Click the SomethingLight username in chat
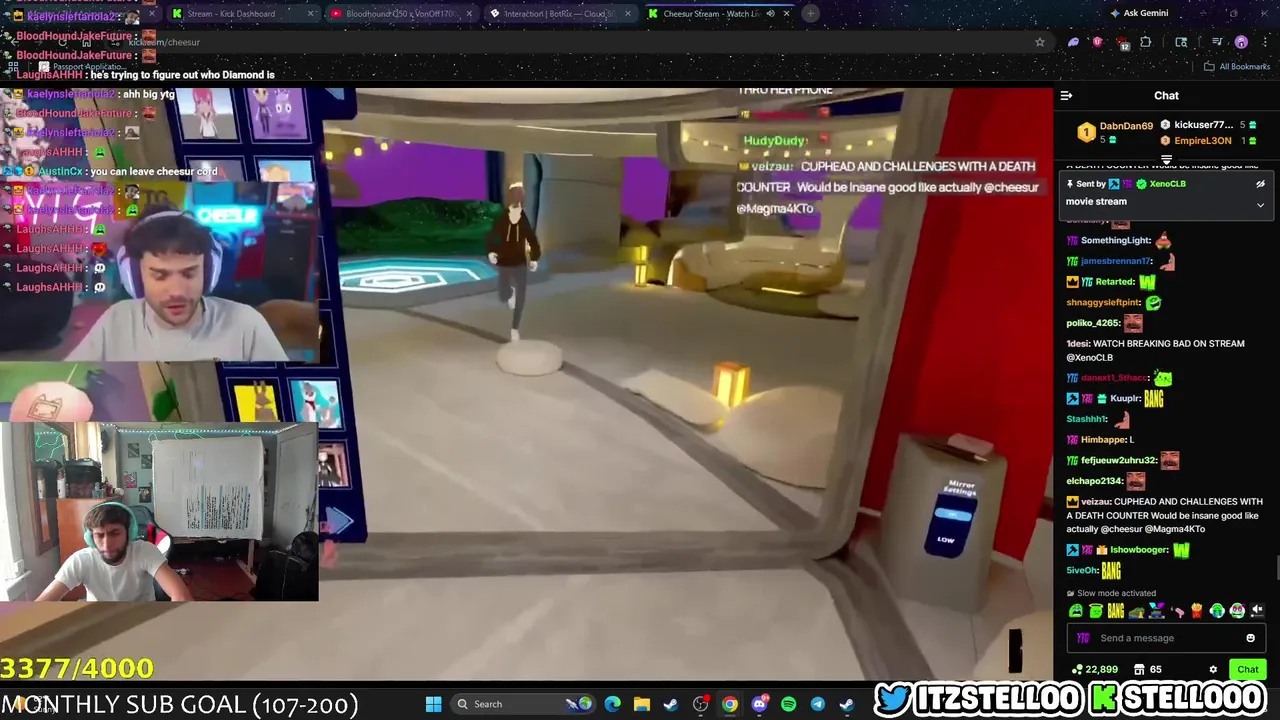This screenshot has height=720, width=1280. (1116, 240)
